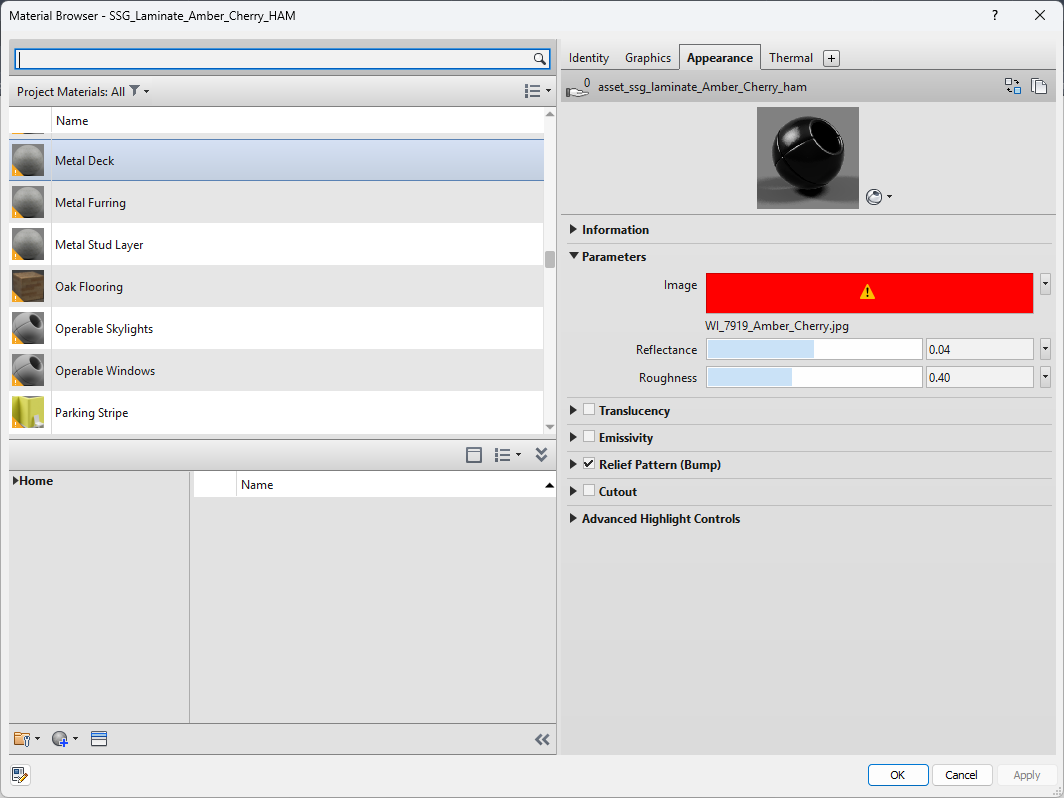The height and width of the screenshot is (798, 1064).
Task: Open the asset browser icon
Action: pyautogui.click(x=98, y=739)
